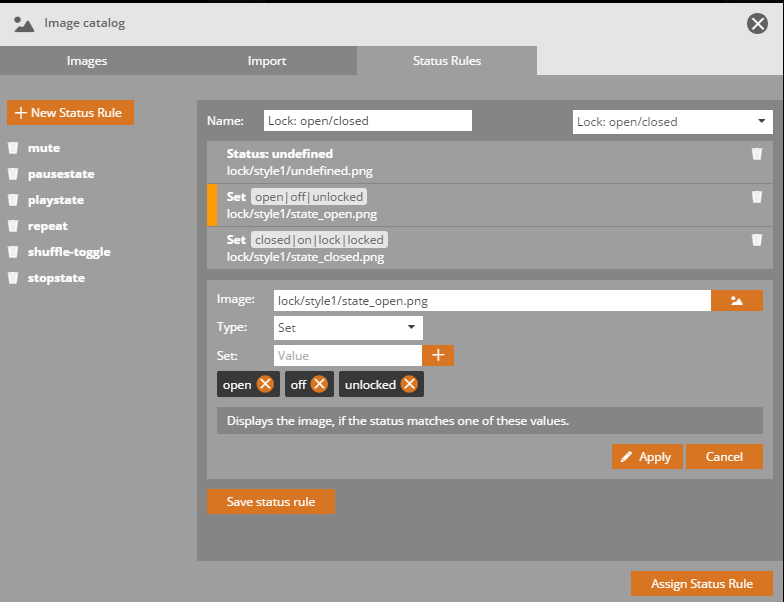Add value with the plus button
The width and height of the screenshot is (784, 602).
438,355
